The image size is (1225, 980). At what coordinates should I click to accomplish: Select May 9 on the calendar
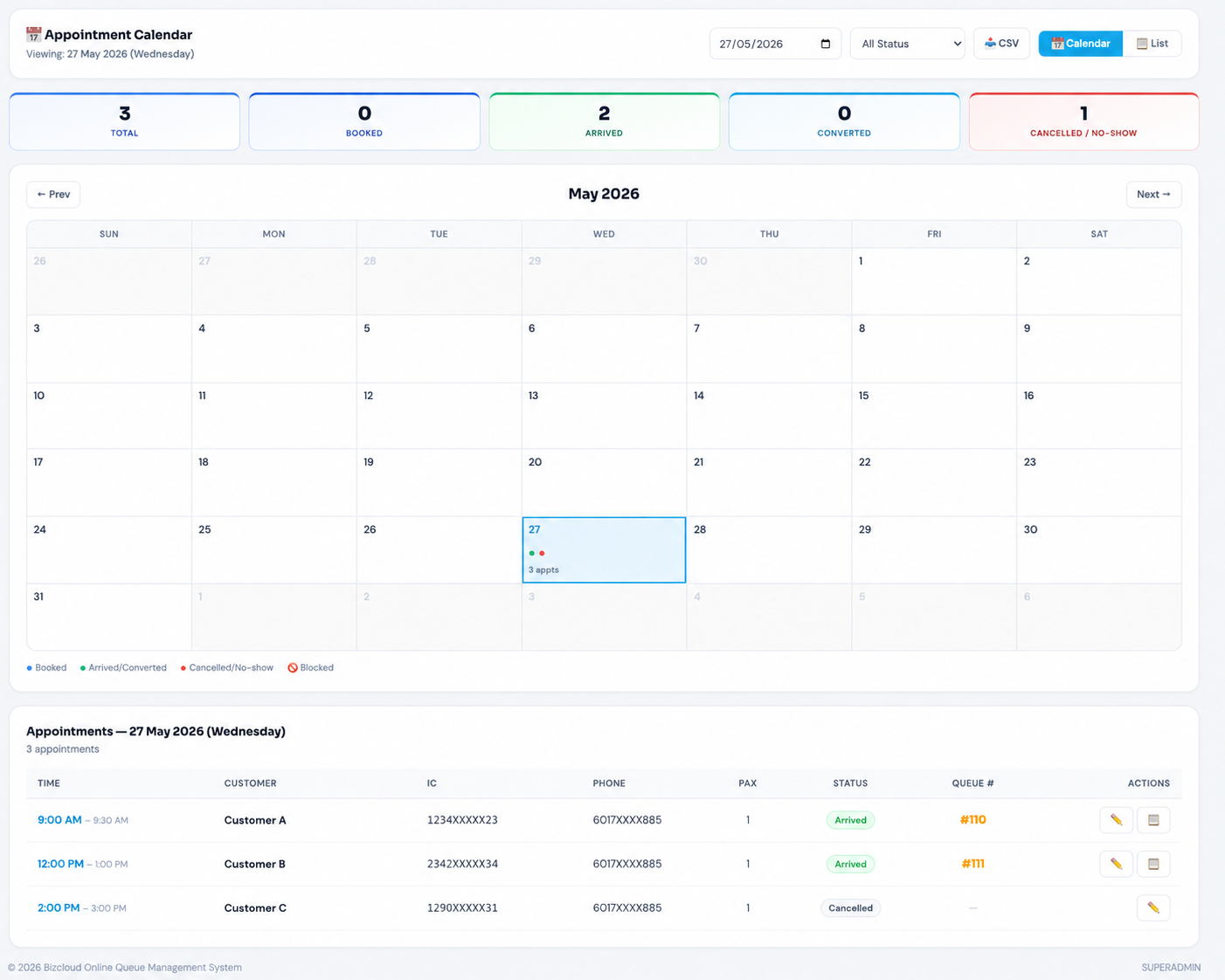[1099, 349]
